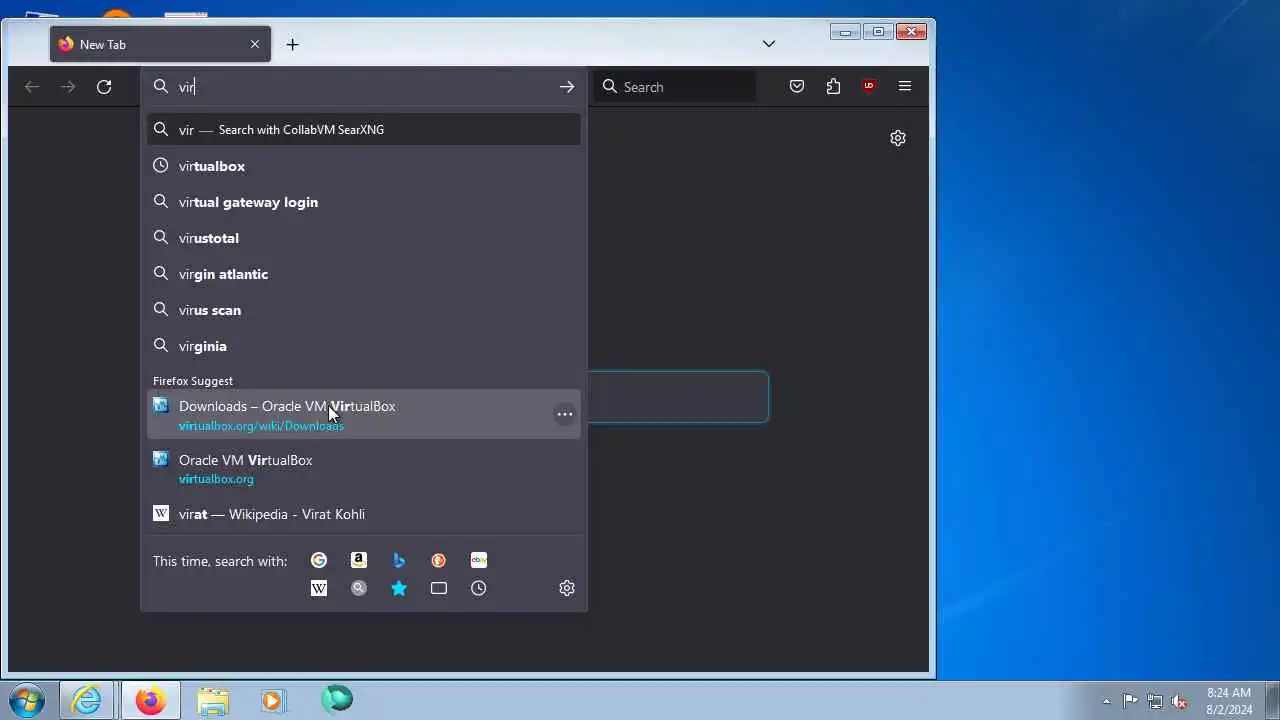Choose the 'virginia' suggestion
1280x720 pixels.
point(364,346)
